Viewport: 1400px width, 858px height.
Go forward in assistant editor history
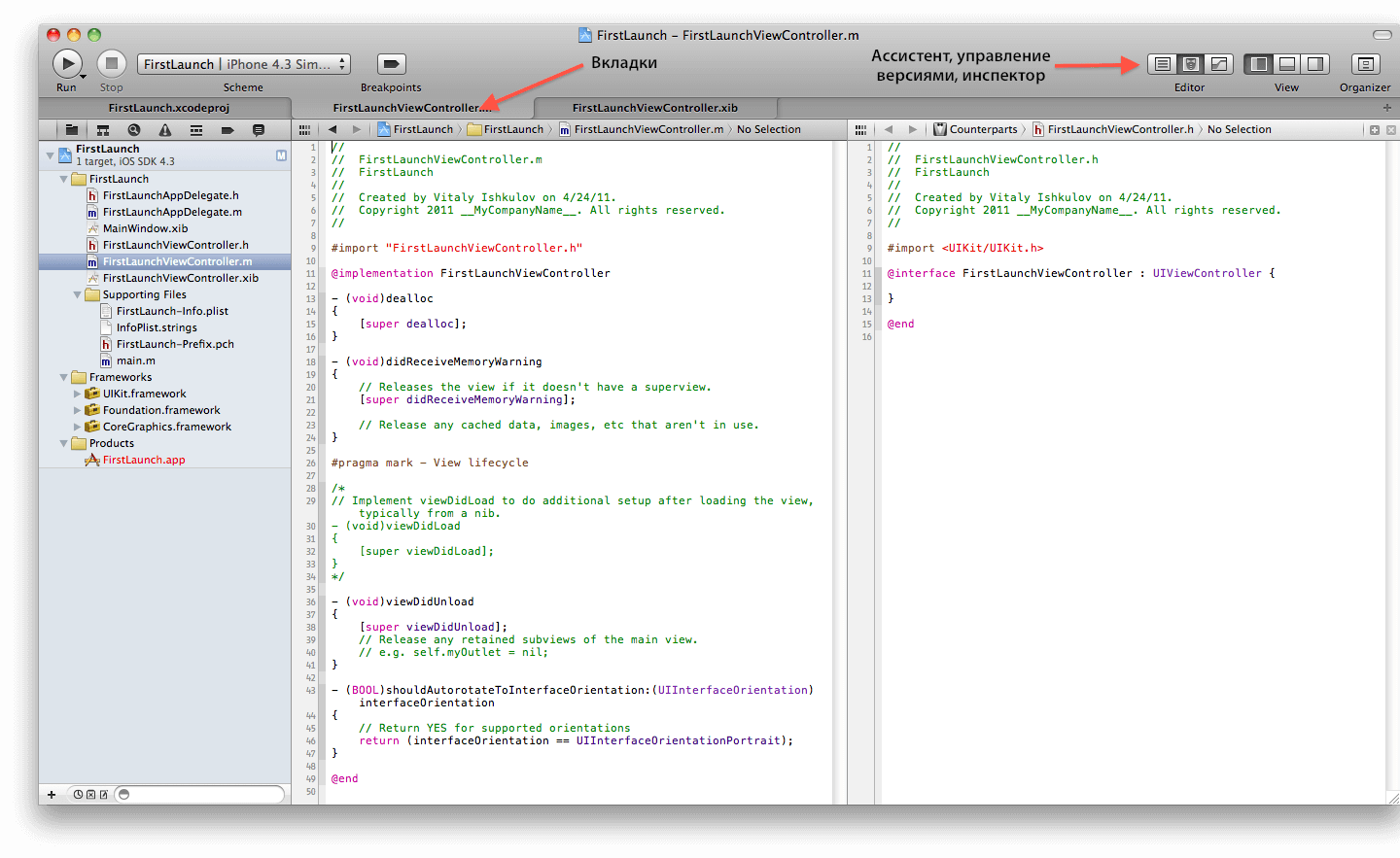pos(912,129)
